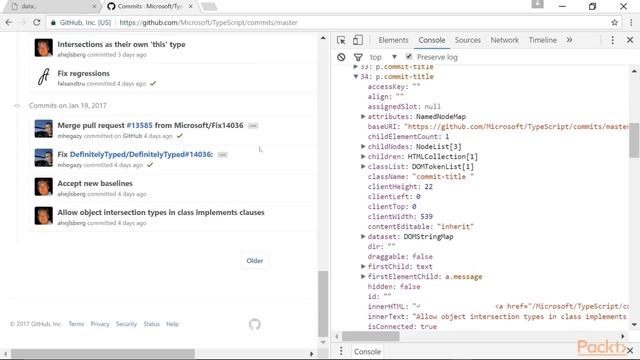Click the ellipsis next to Fix14036 commit
The image size is (640, 360).
click(x=253, y=126)
